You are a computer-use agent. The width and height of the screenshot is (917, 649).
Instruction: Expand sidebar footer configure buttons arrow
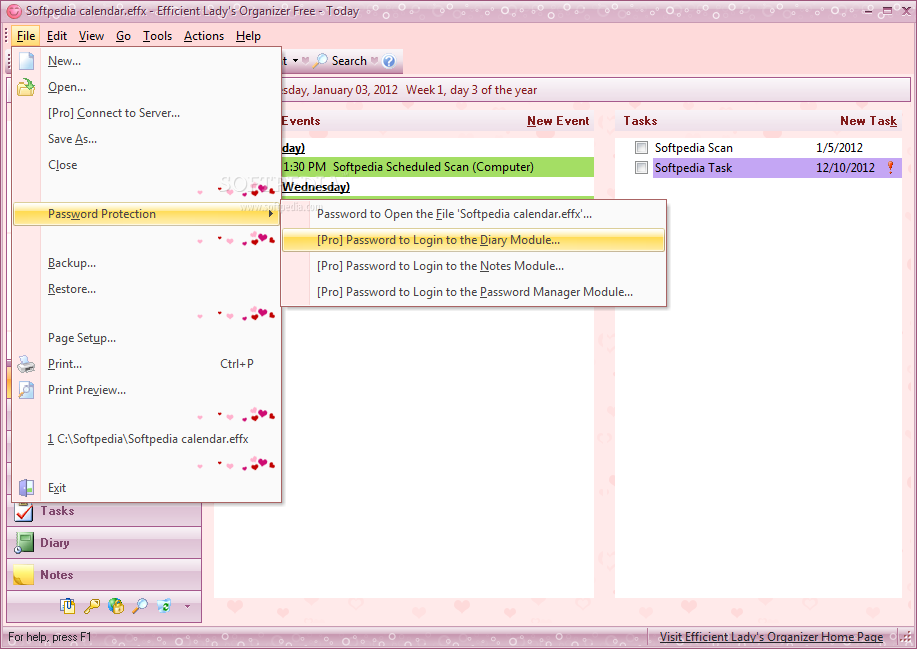pyautogui.click(x=187, y=606)
